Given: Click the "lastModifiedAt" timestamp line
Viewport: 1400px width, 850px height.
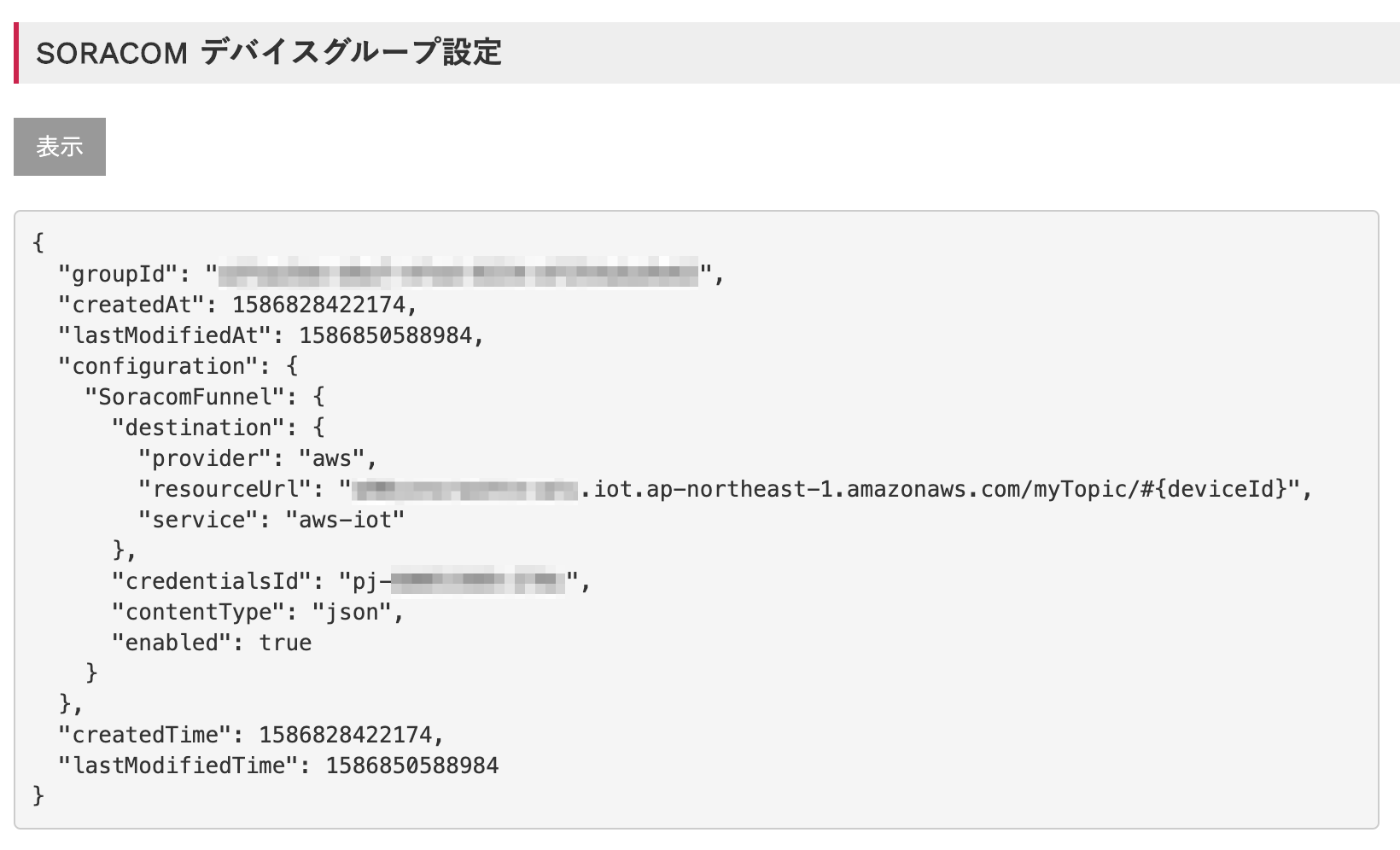Looking at the screenshot, I should (271, 335).
